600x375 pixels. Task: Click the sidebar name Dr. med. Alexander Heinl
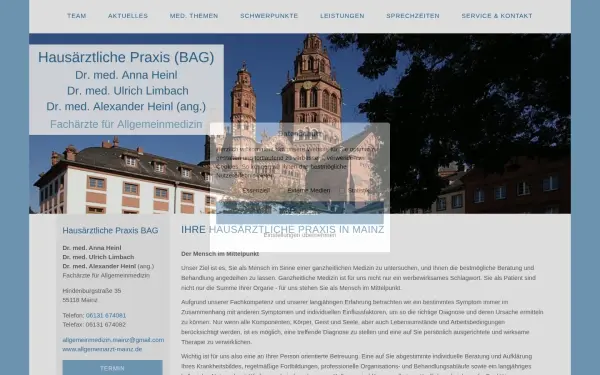99,266
